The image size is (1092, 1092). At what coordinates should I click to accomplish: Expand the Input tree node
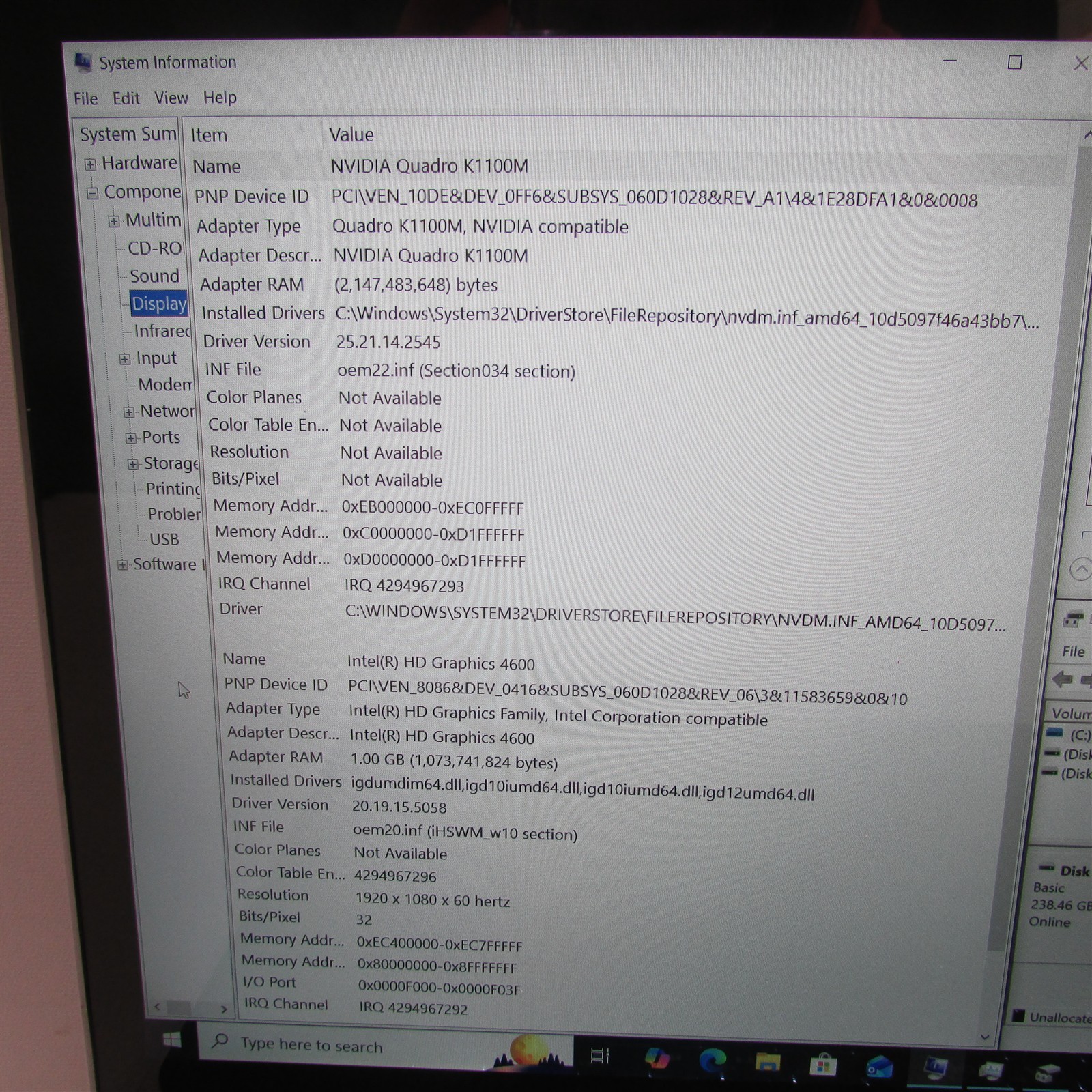[124, 359]
